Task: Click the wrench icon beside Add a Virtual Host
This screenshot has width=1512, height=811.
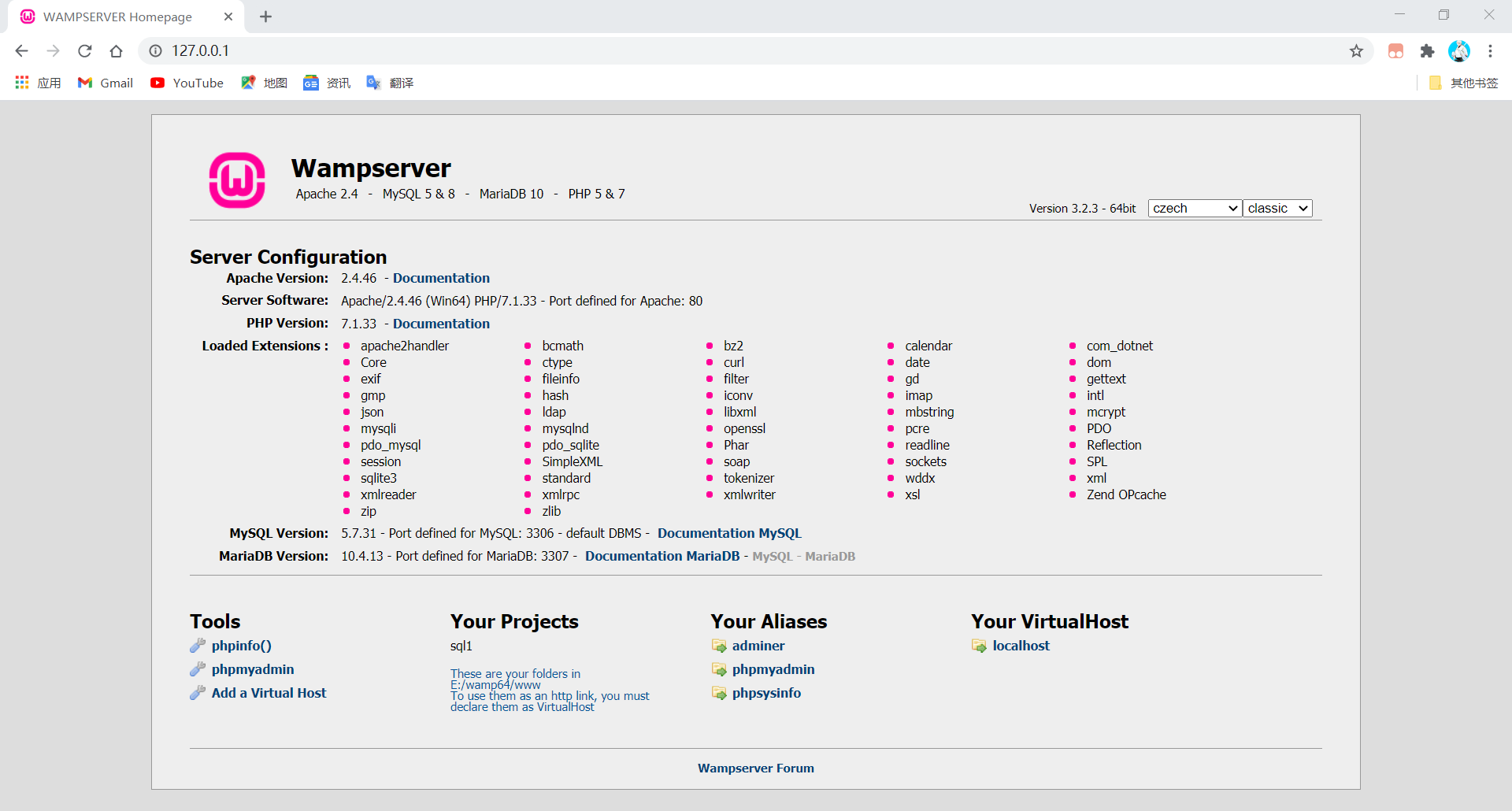Action: (x=198, y=693)
